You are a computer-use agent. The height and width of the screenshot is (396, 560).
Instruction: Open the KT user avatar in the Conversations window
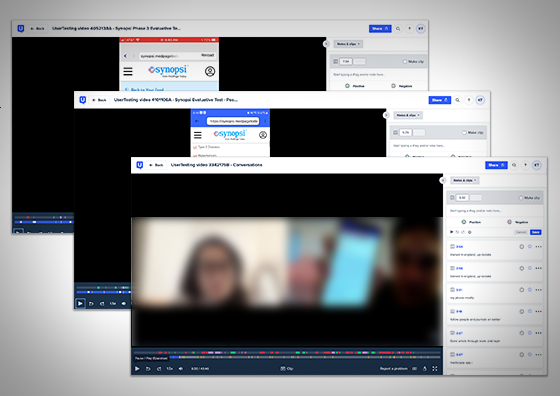[536, 165]
